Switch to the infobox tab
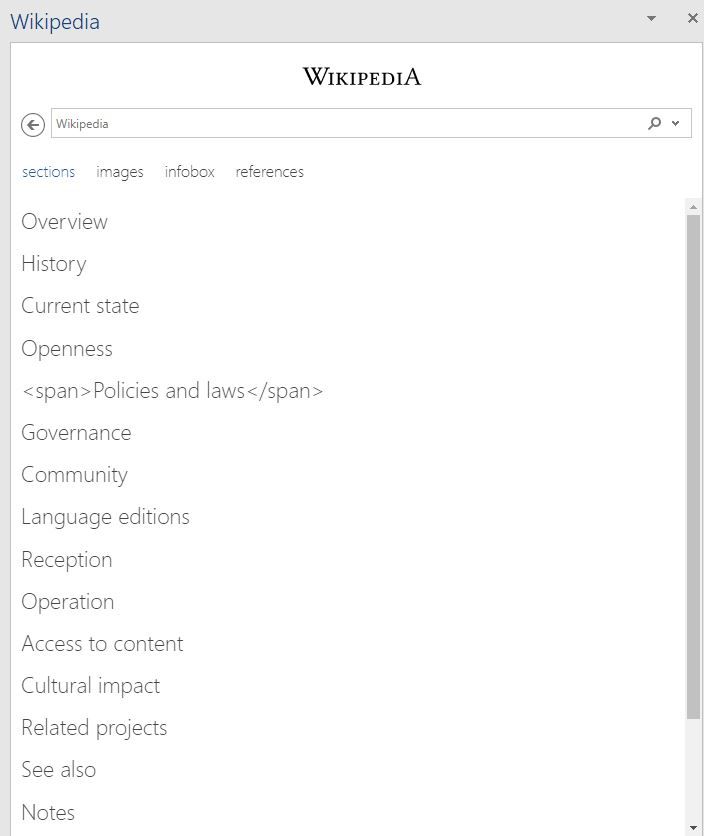The width and height of the screenshot is (704, 836). [189, 172]
